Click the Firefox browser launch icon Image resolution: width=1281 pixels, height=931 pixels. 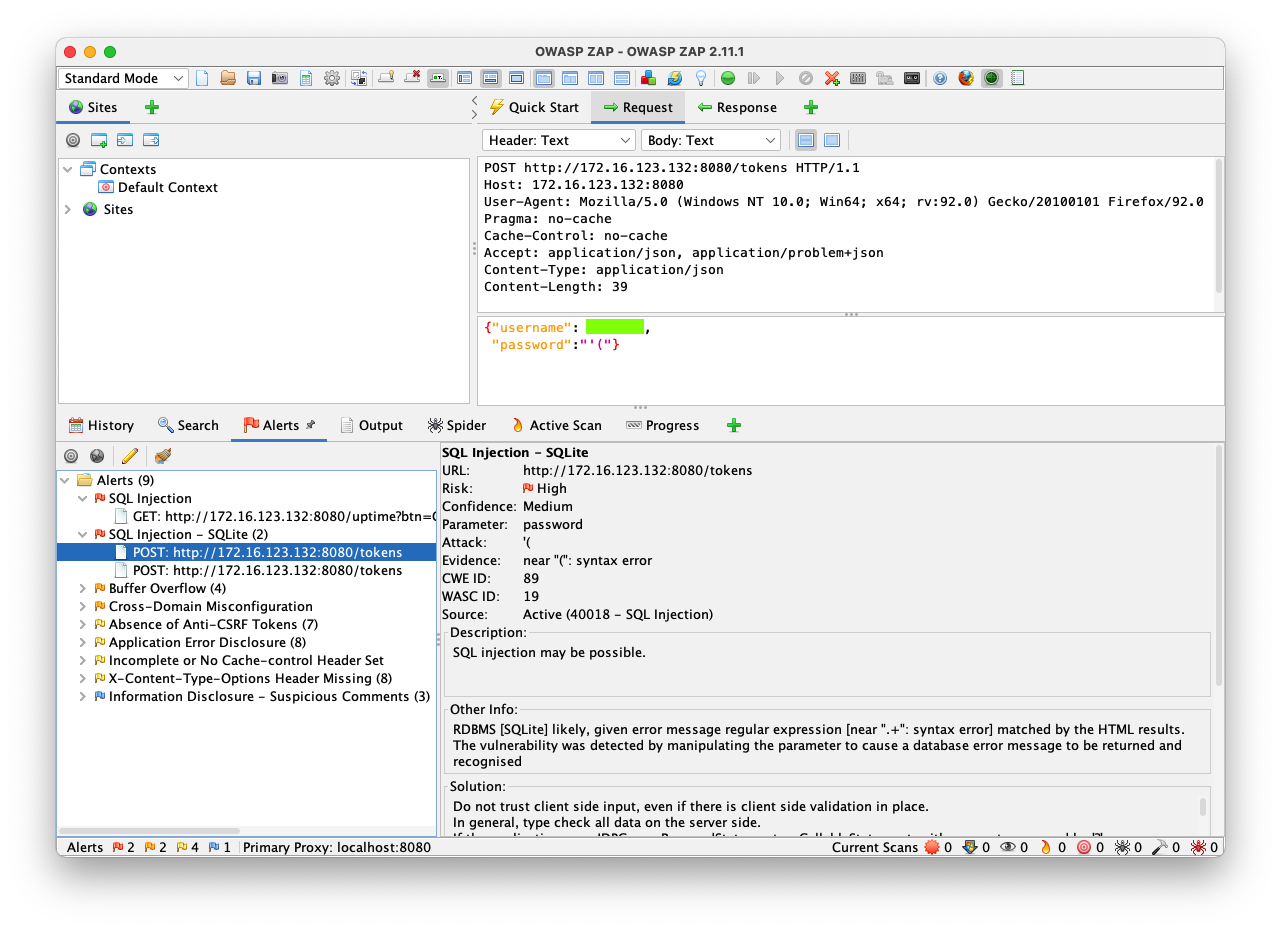pos(966,78)
